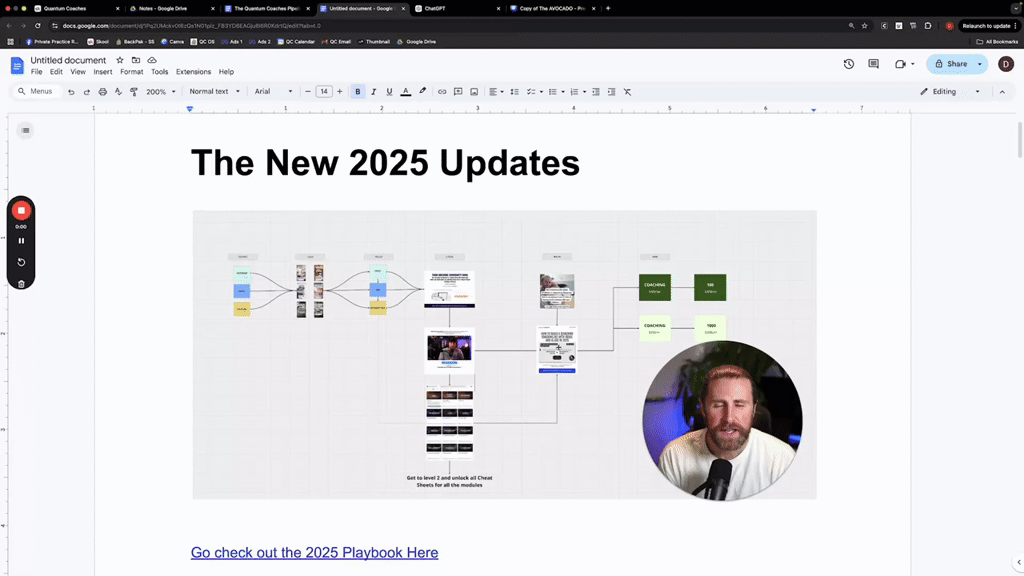Toggle italic formatting

coord(372,91)
